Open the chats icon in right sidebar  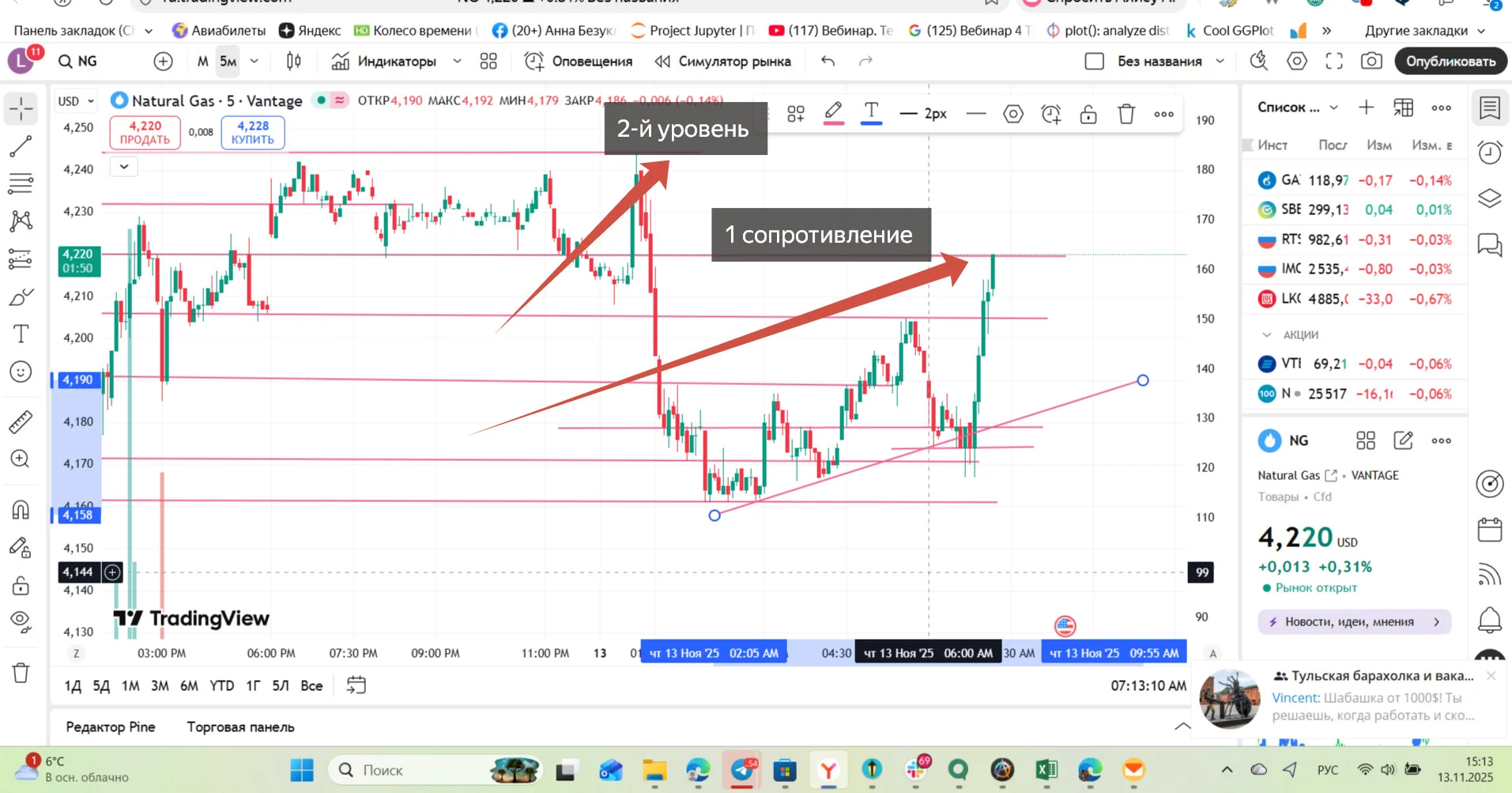1490,245
